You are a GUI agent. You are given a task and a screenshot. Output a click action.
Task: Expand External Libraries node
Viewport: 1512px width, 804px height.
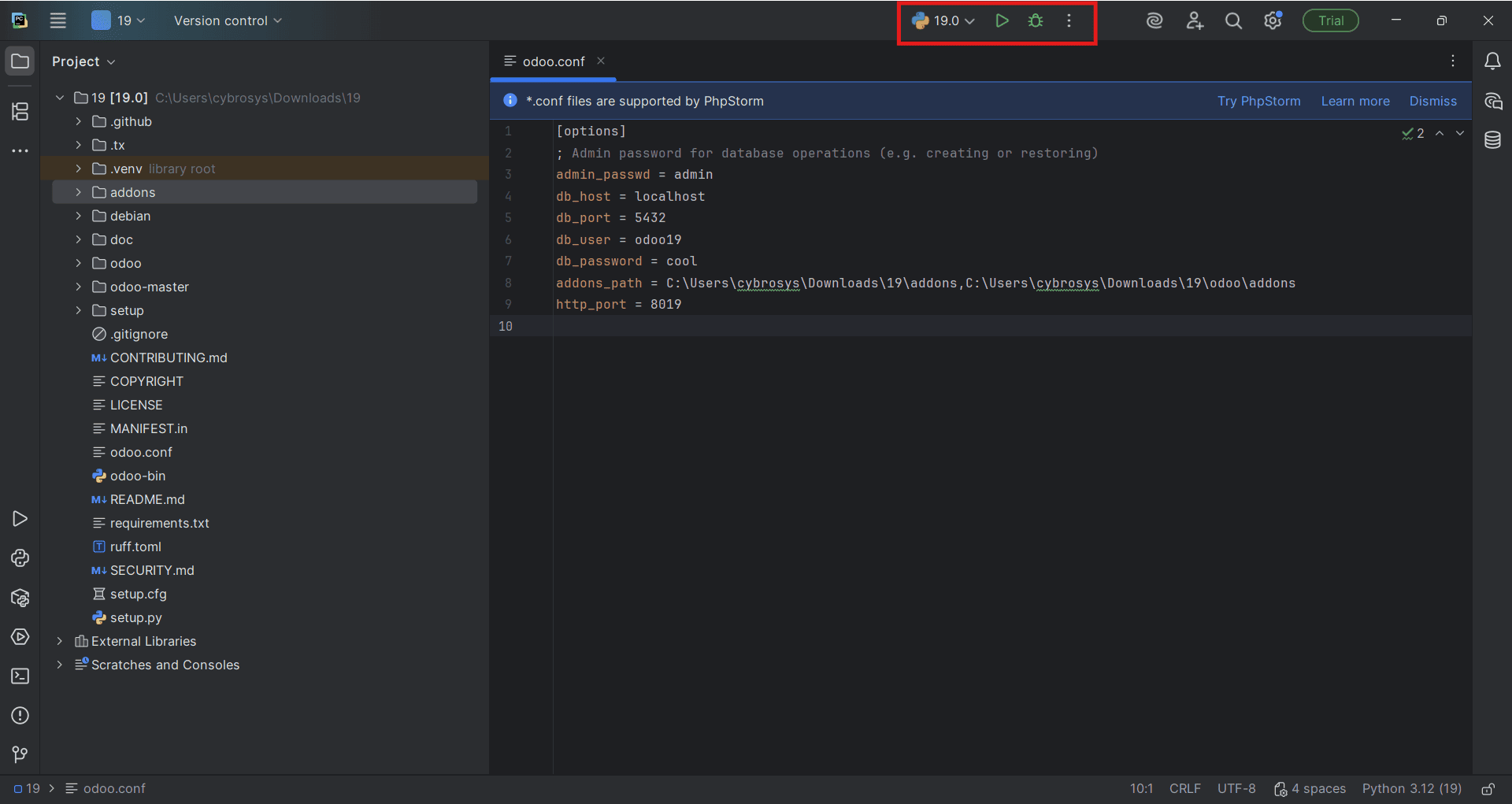coord(60,641)
